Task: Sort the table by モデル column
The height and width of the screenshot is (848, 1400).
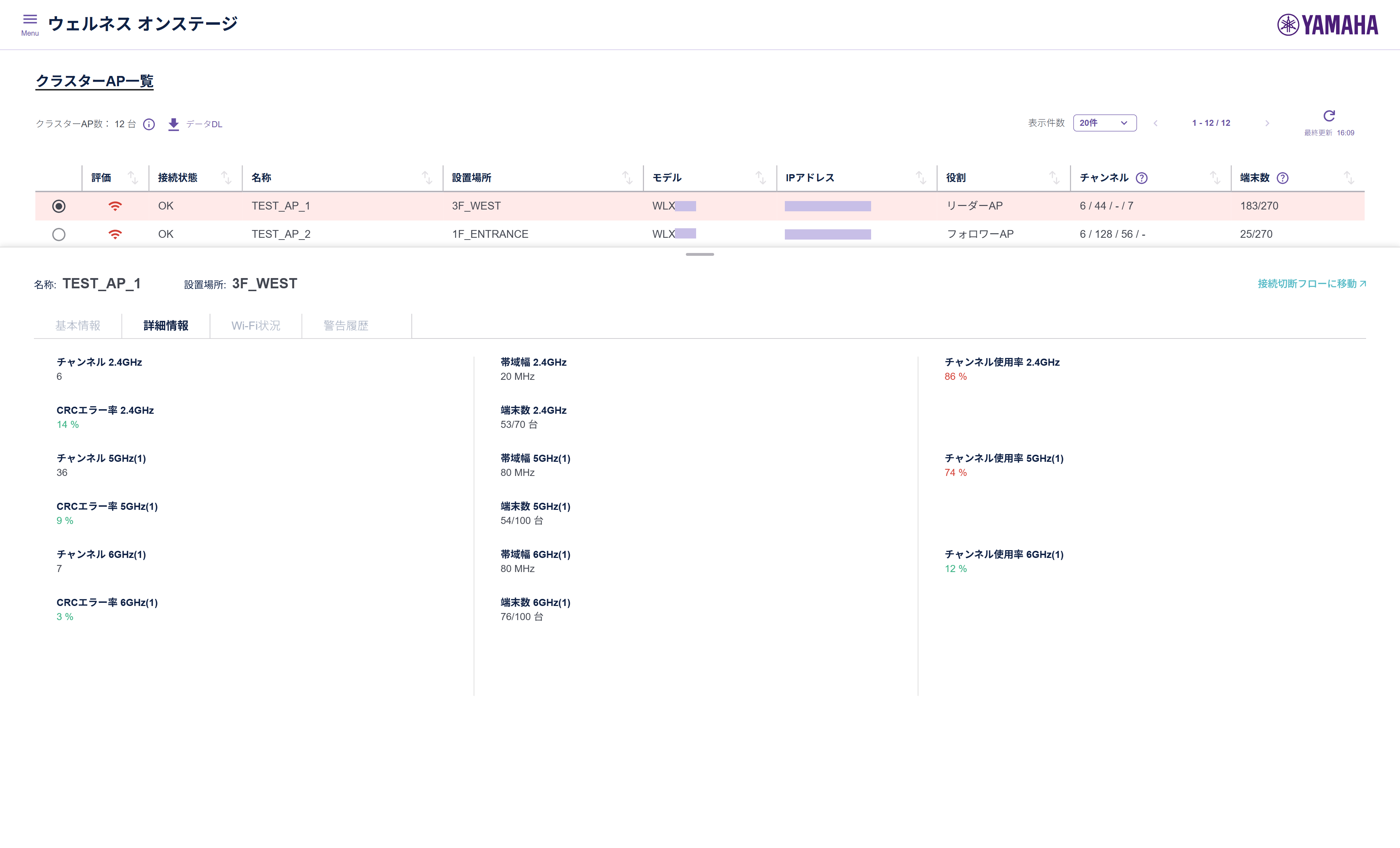Action: (761, 178)
